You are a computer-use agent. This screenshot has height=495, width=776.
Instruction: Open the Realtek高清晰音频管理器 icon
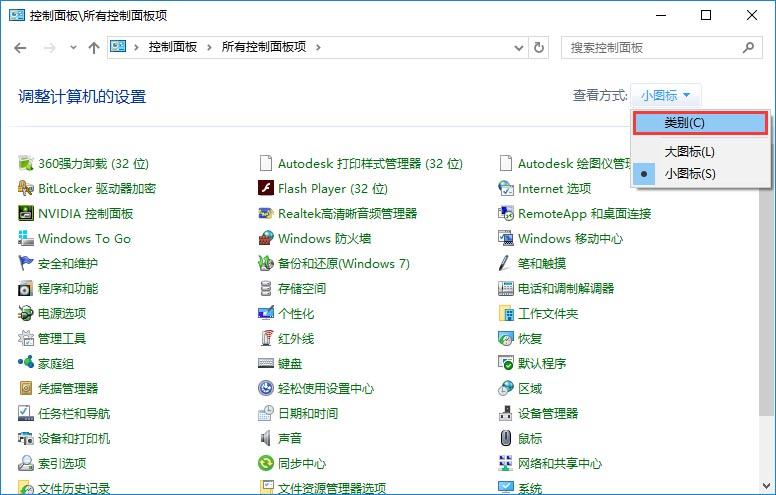pyautogui.click(x=266, y=213)
